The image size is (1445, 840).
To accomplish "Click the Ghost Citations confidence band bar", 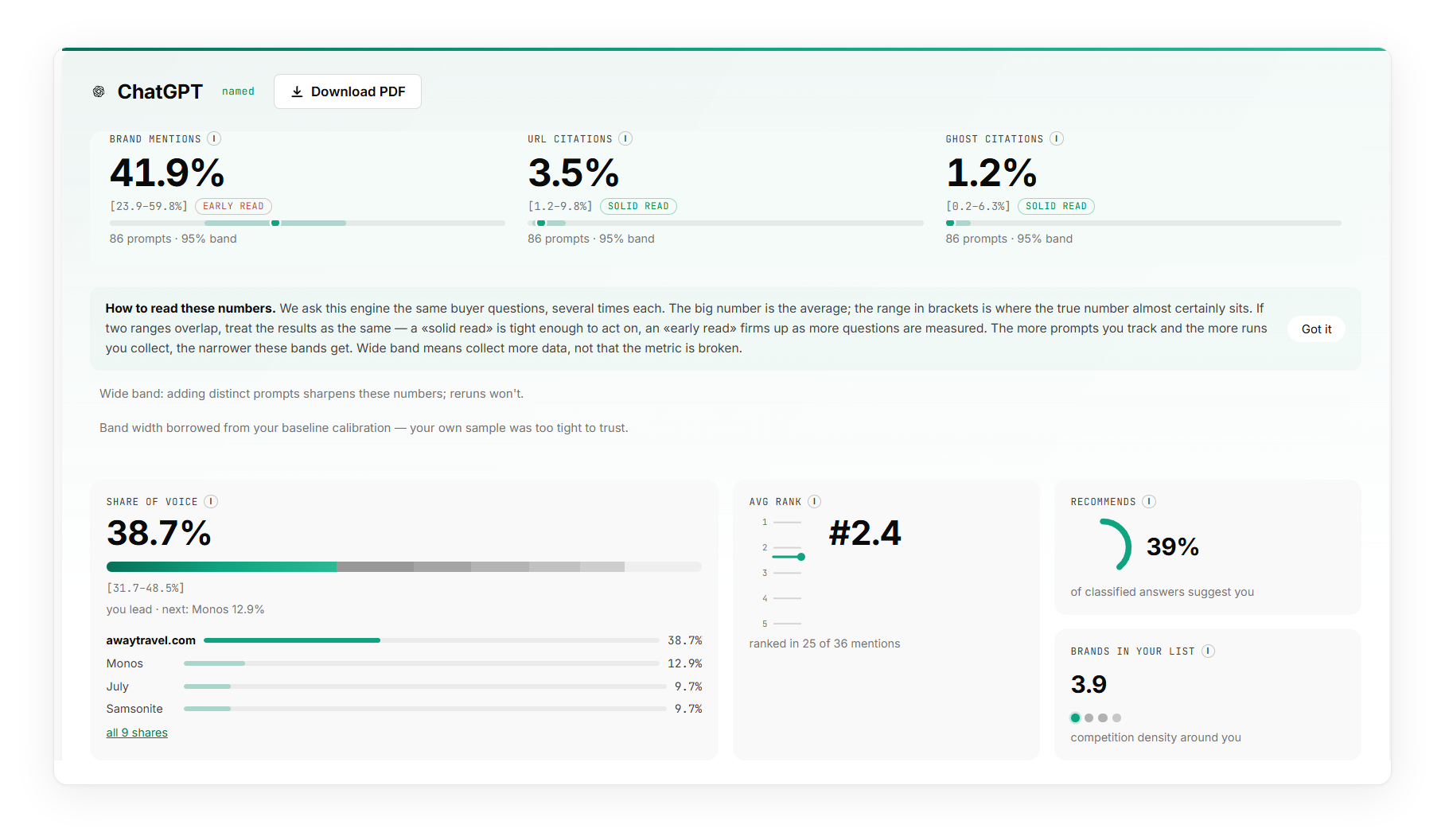I will [1143, 223].
